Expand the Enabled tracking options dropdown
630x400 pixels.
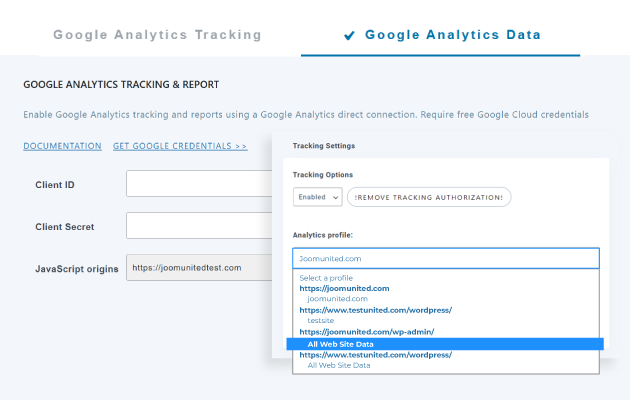tap(317, 197)
